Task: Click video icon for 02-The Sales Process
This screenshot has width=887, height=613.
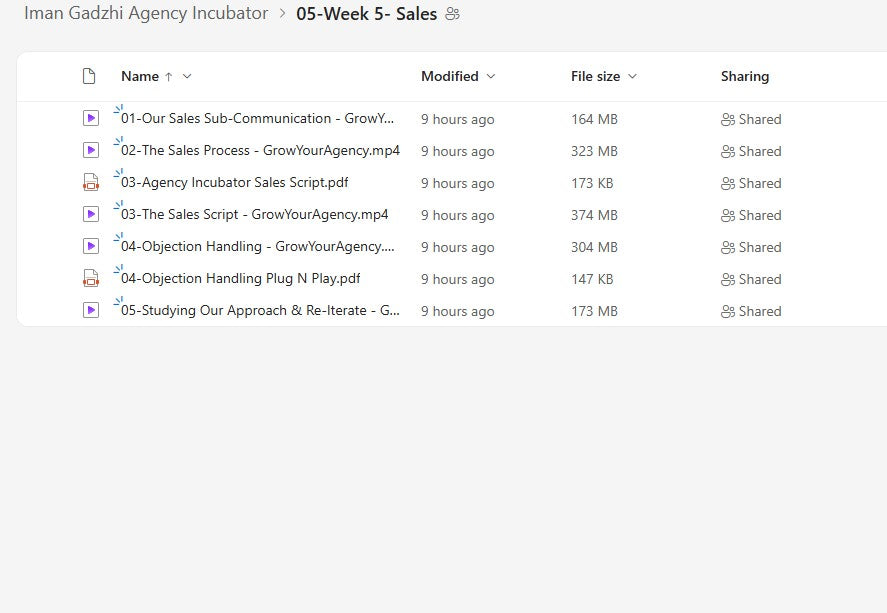Action: click(x=91, y=150)
